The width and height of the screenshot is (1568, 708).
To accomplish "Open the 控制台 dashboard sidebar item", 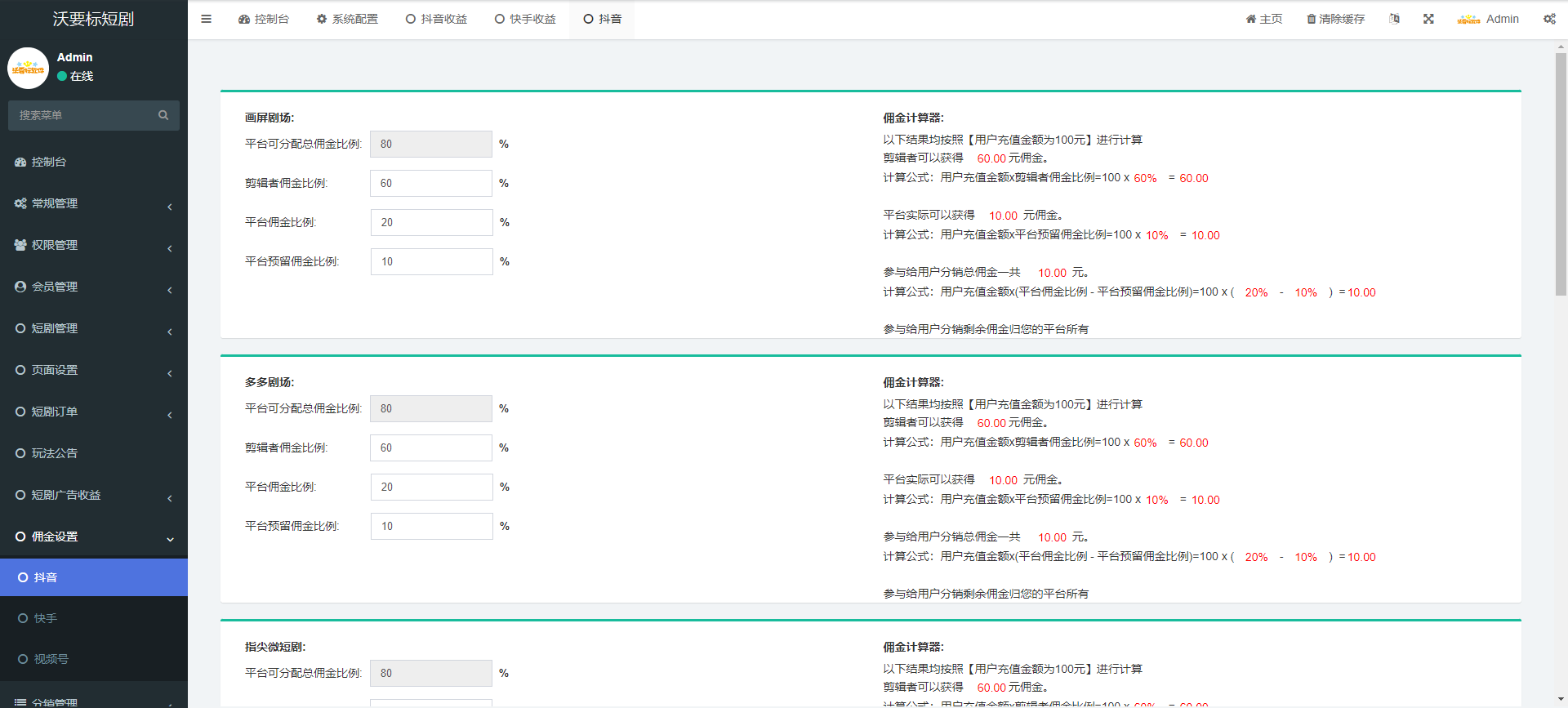I will 49,162.
